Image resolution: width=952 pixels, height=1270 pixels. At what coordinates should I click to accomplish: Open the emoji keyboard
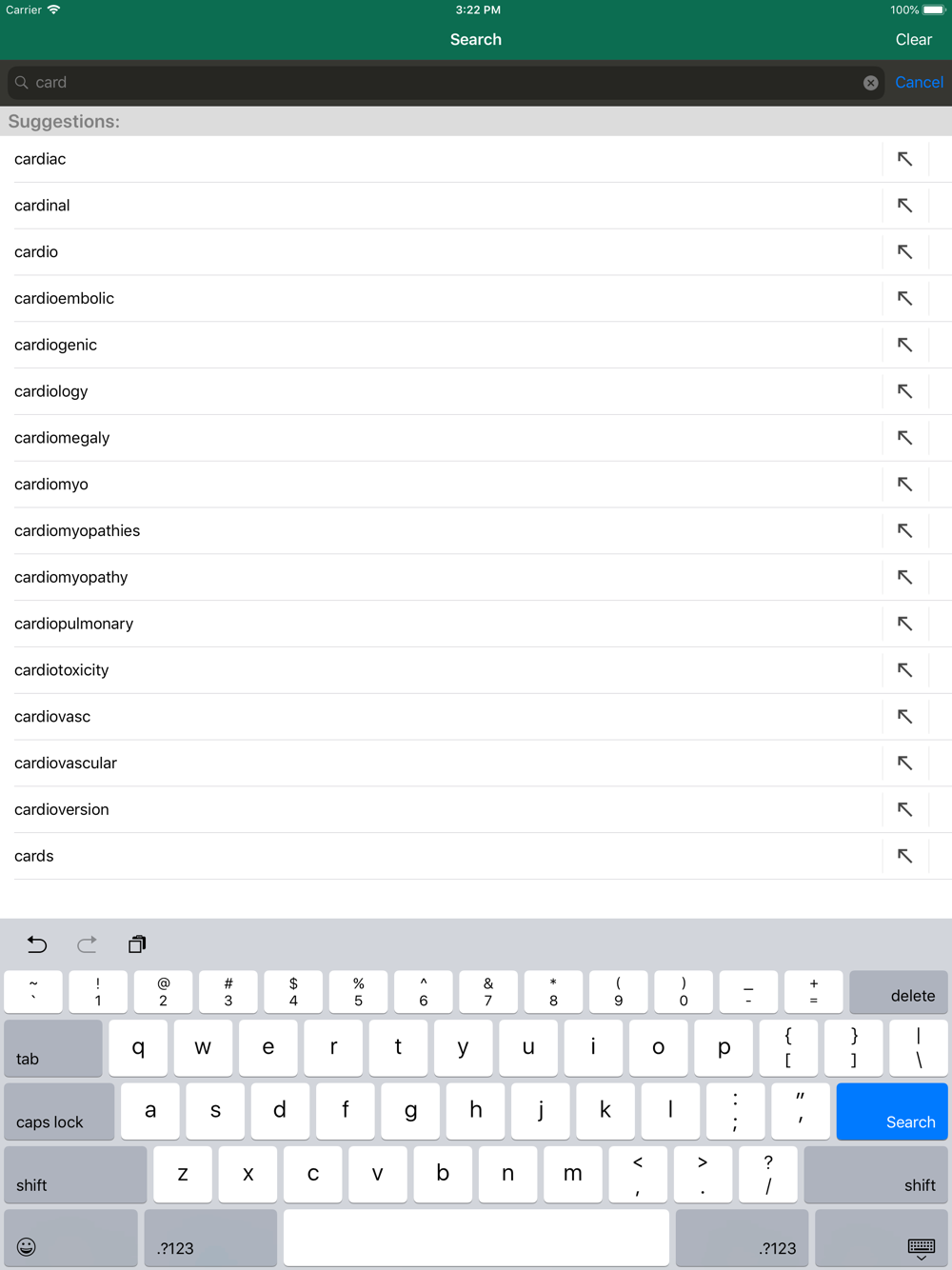[71, 1239]
